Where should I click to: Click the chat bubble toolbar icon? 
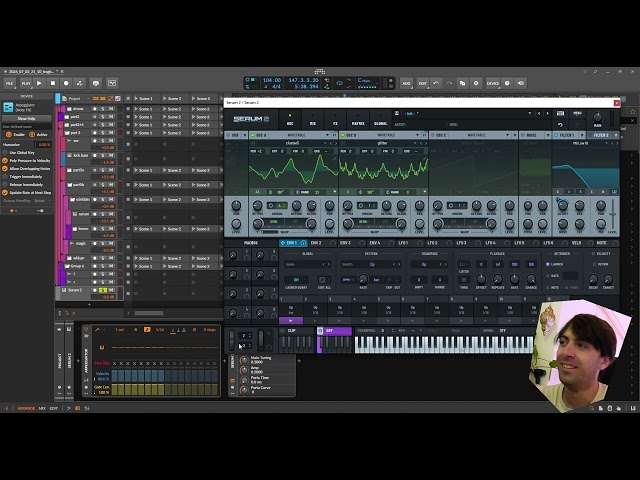96,83
